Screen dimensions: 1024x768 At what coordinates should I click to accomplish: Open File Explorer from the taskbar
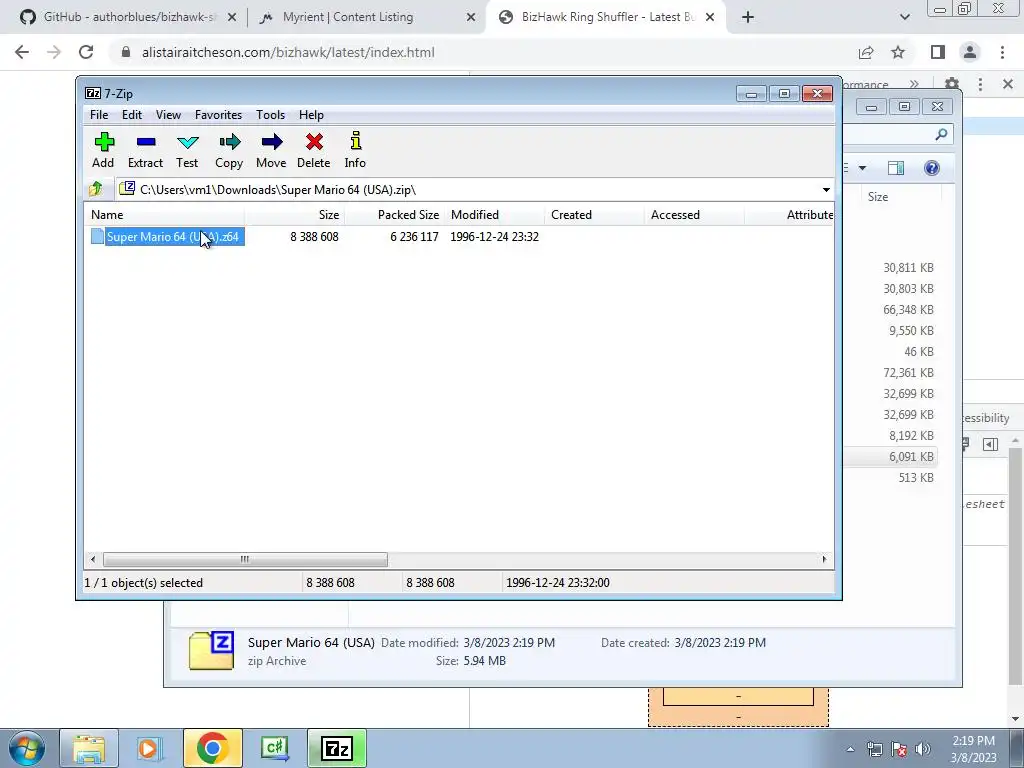(89, 748)
